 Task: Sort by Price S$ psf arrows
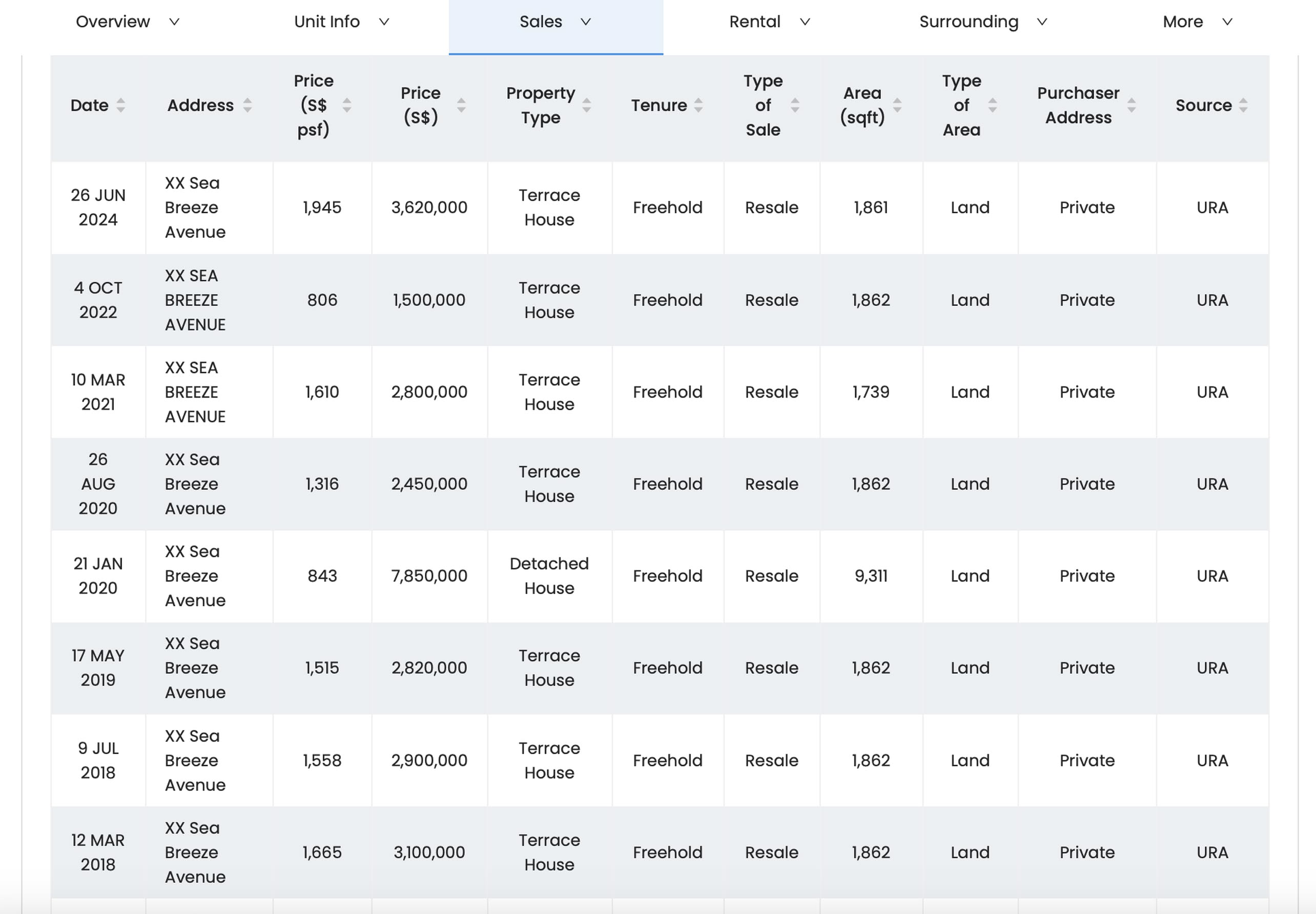[346, 106]
